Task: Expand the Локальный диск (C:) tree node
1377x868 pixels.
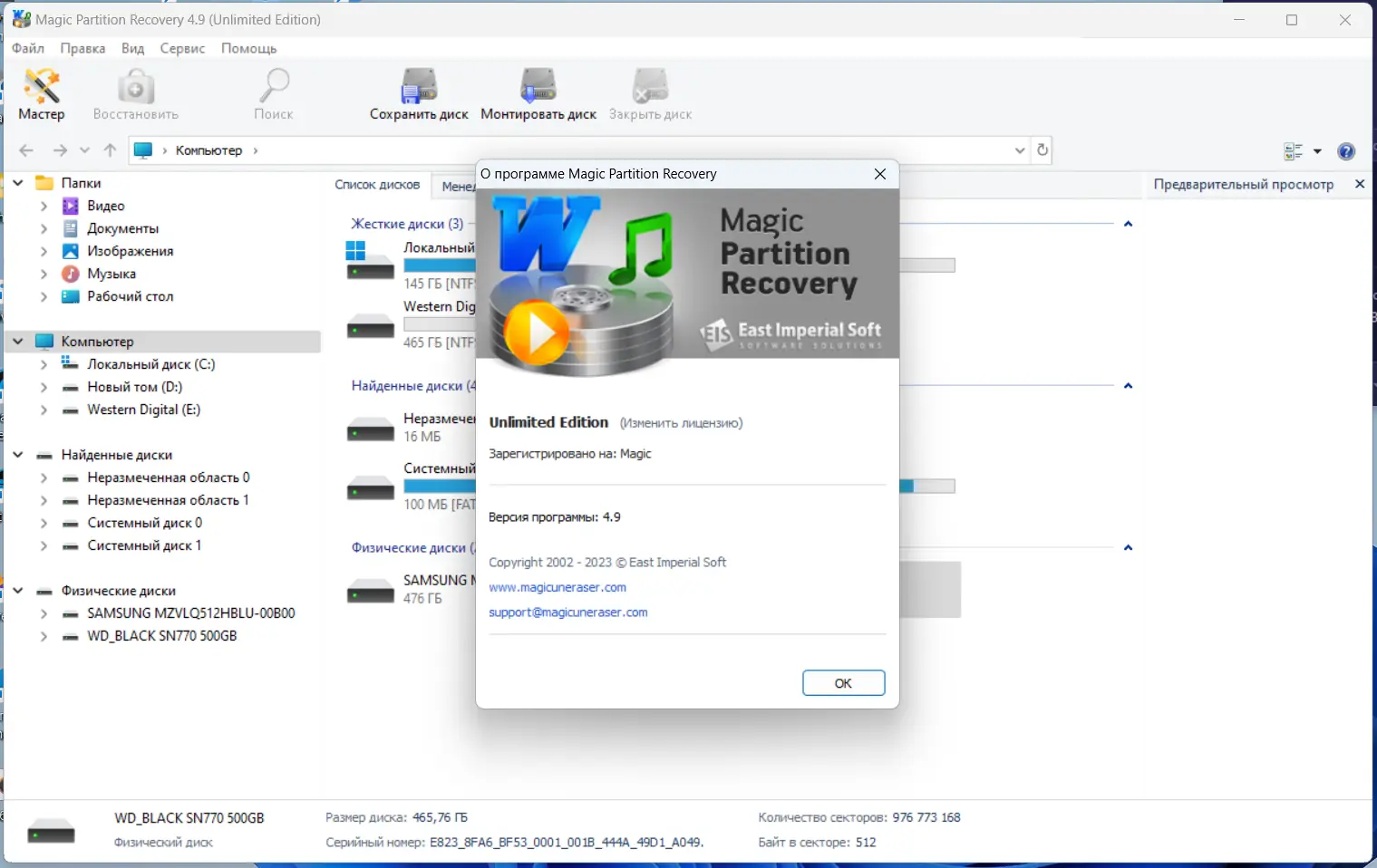Action: [43, 364]
